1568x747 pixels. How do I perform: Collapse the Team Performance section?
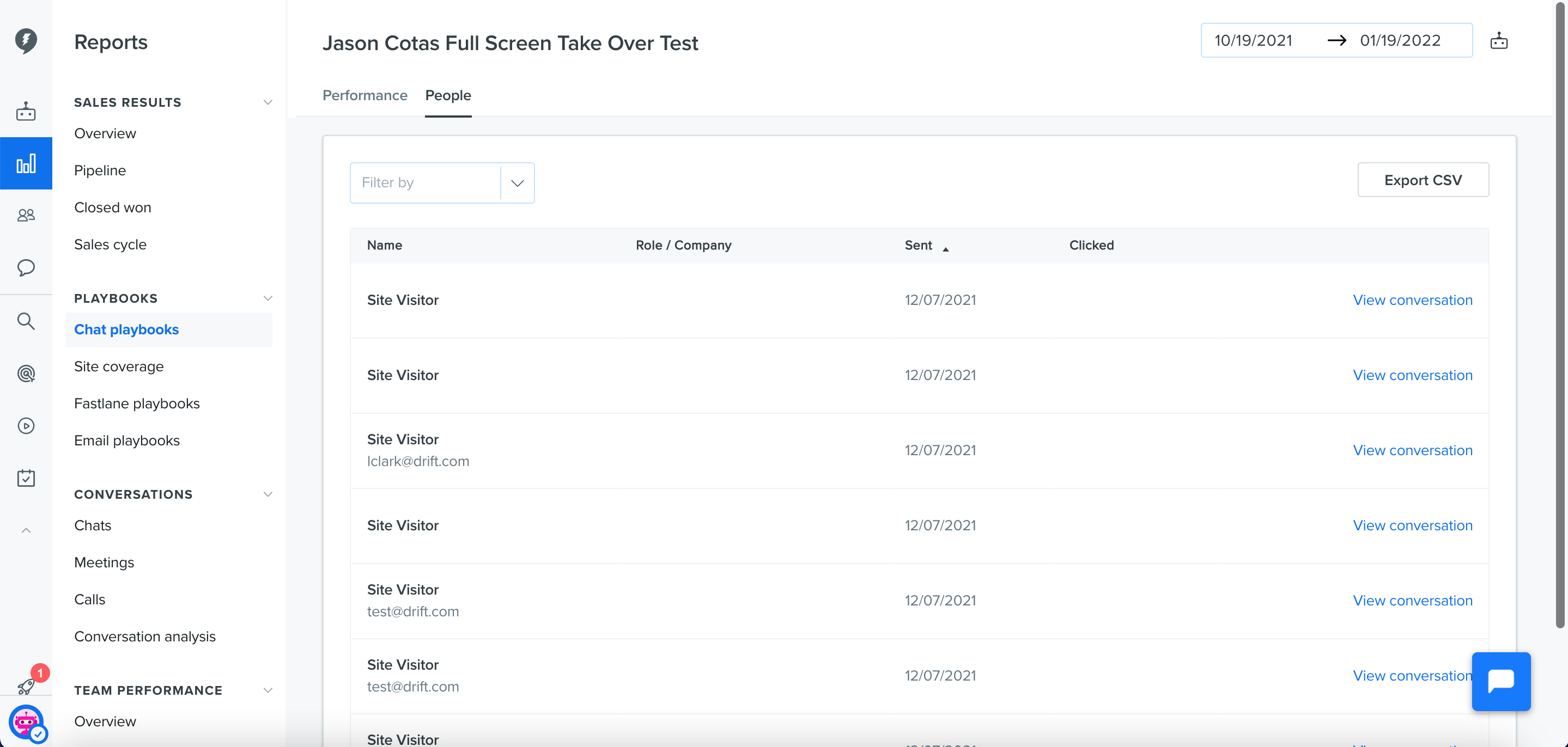268,690
